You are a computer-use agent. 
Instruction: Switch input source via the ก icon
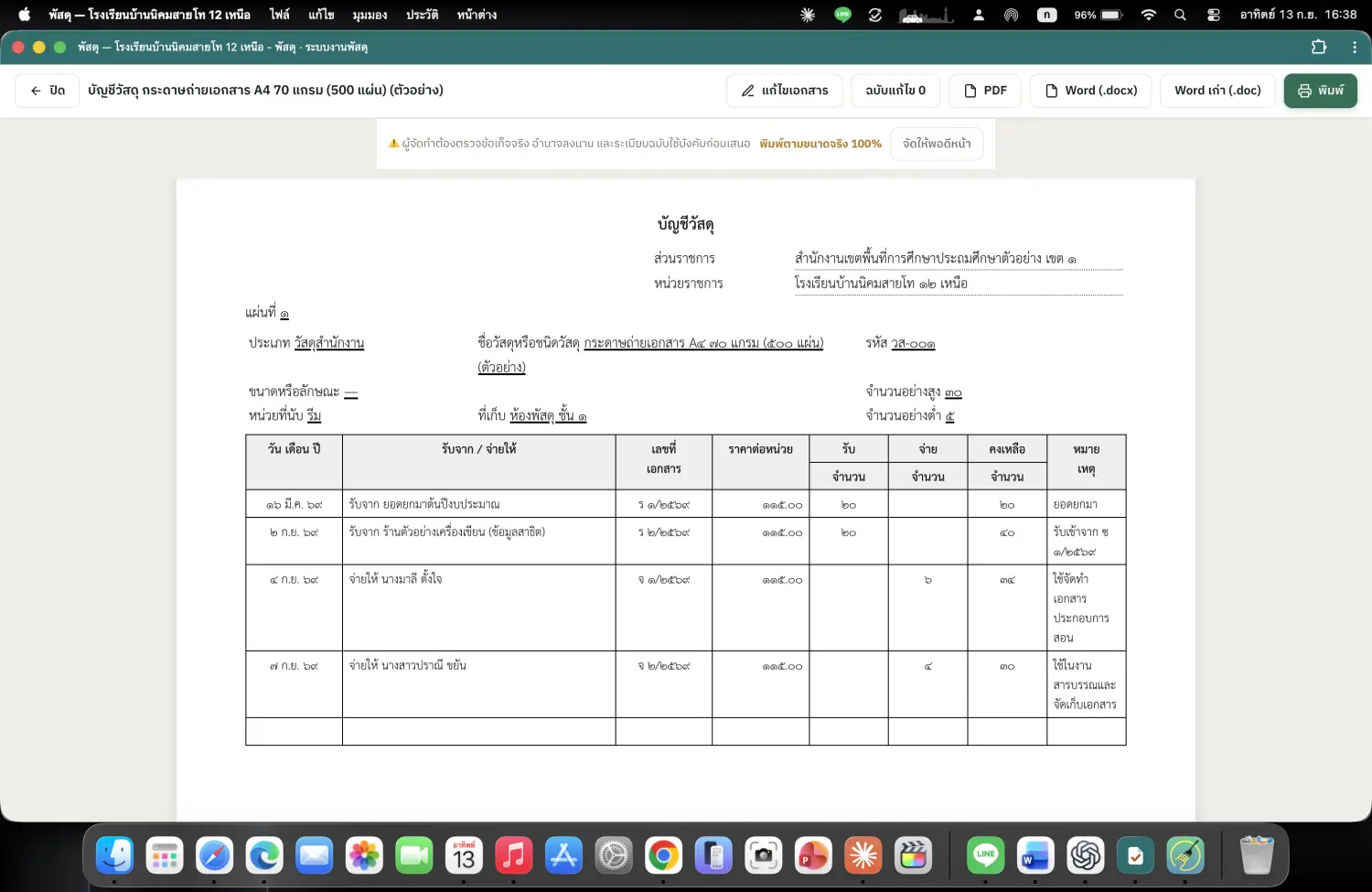pyautogui.click(x=1046, y=15)
